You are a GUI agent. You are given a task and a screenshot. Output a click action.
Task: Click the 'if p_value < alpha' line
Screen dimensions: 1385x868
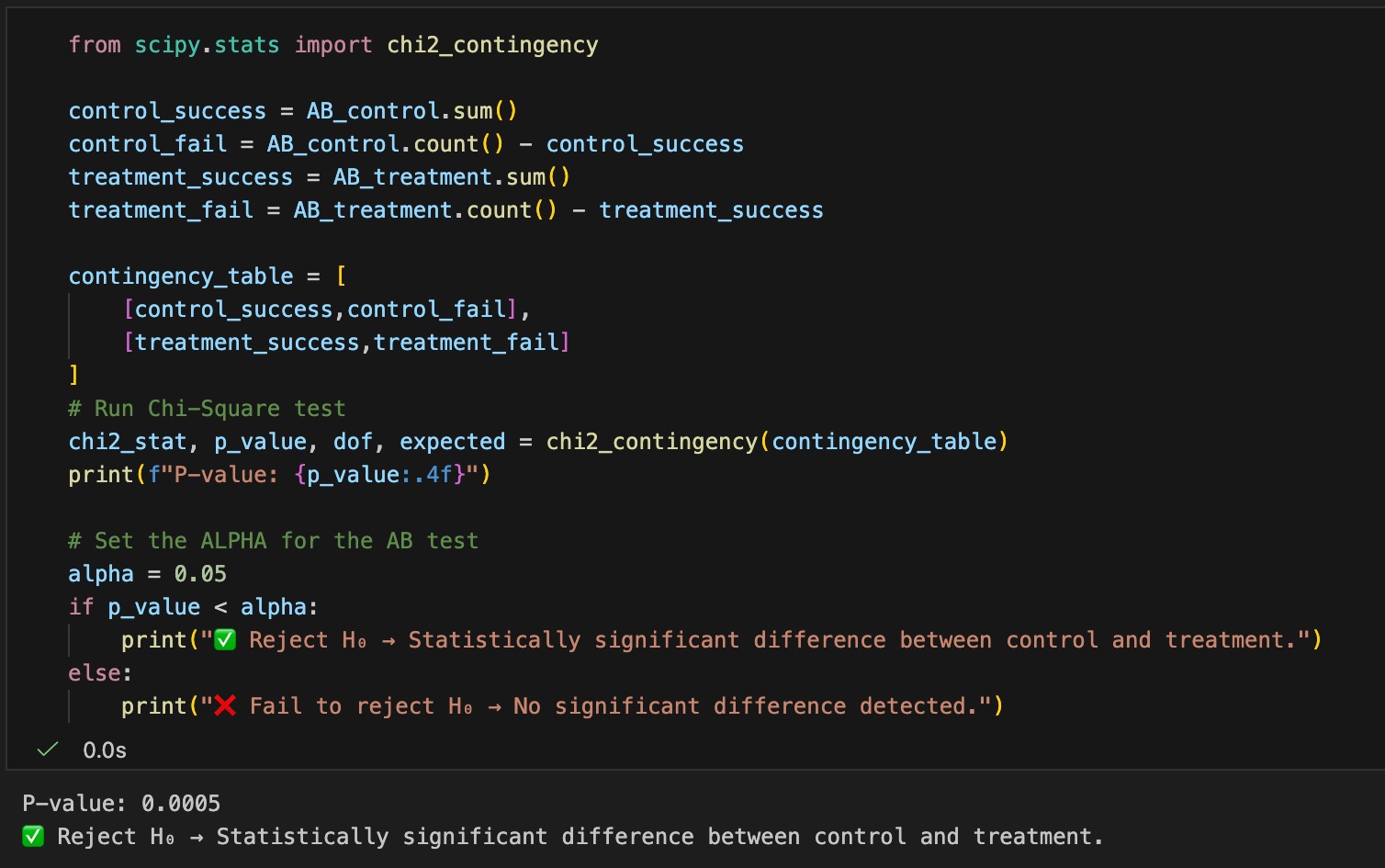point(193,607)
